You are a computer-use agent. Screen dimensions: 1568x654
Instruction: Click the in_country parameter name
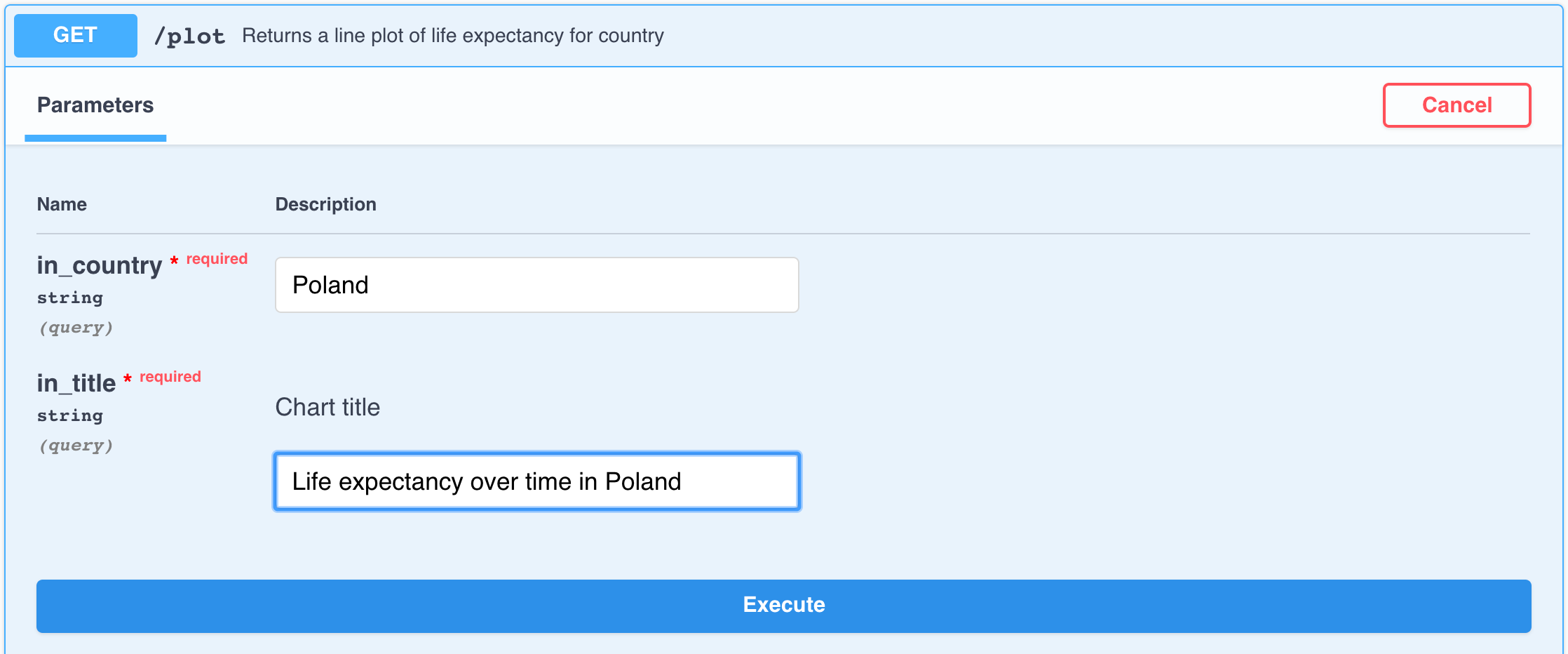pyautogui.click(x=100, y=265)
